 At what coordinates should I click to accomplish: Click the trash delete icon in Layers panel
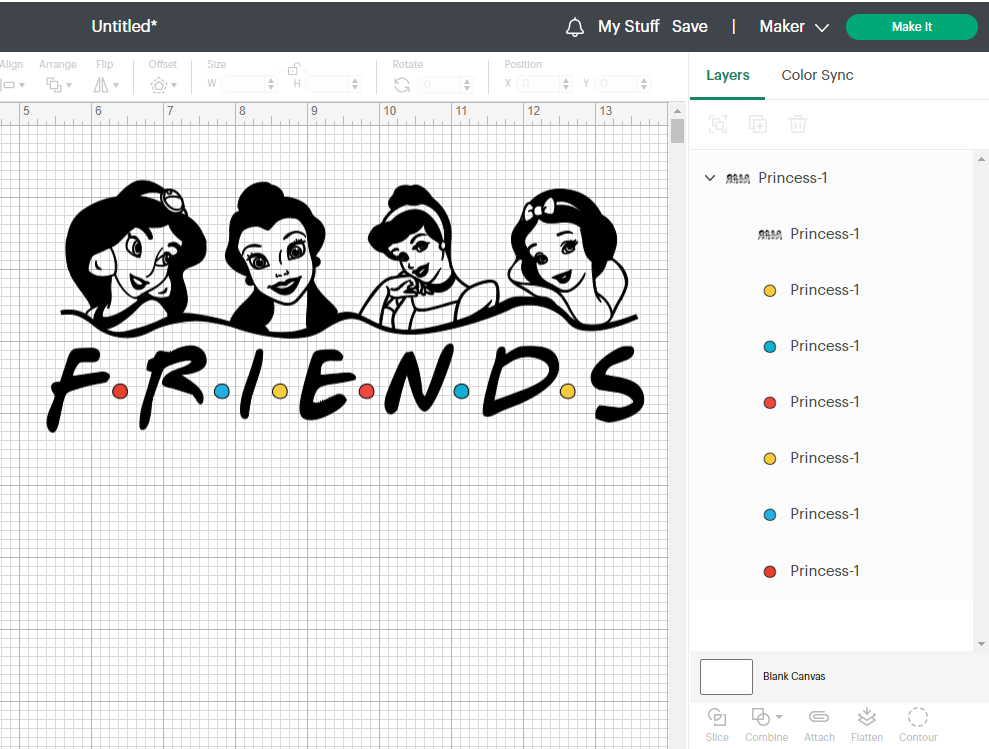[798, 124]
